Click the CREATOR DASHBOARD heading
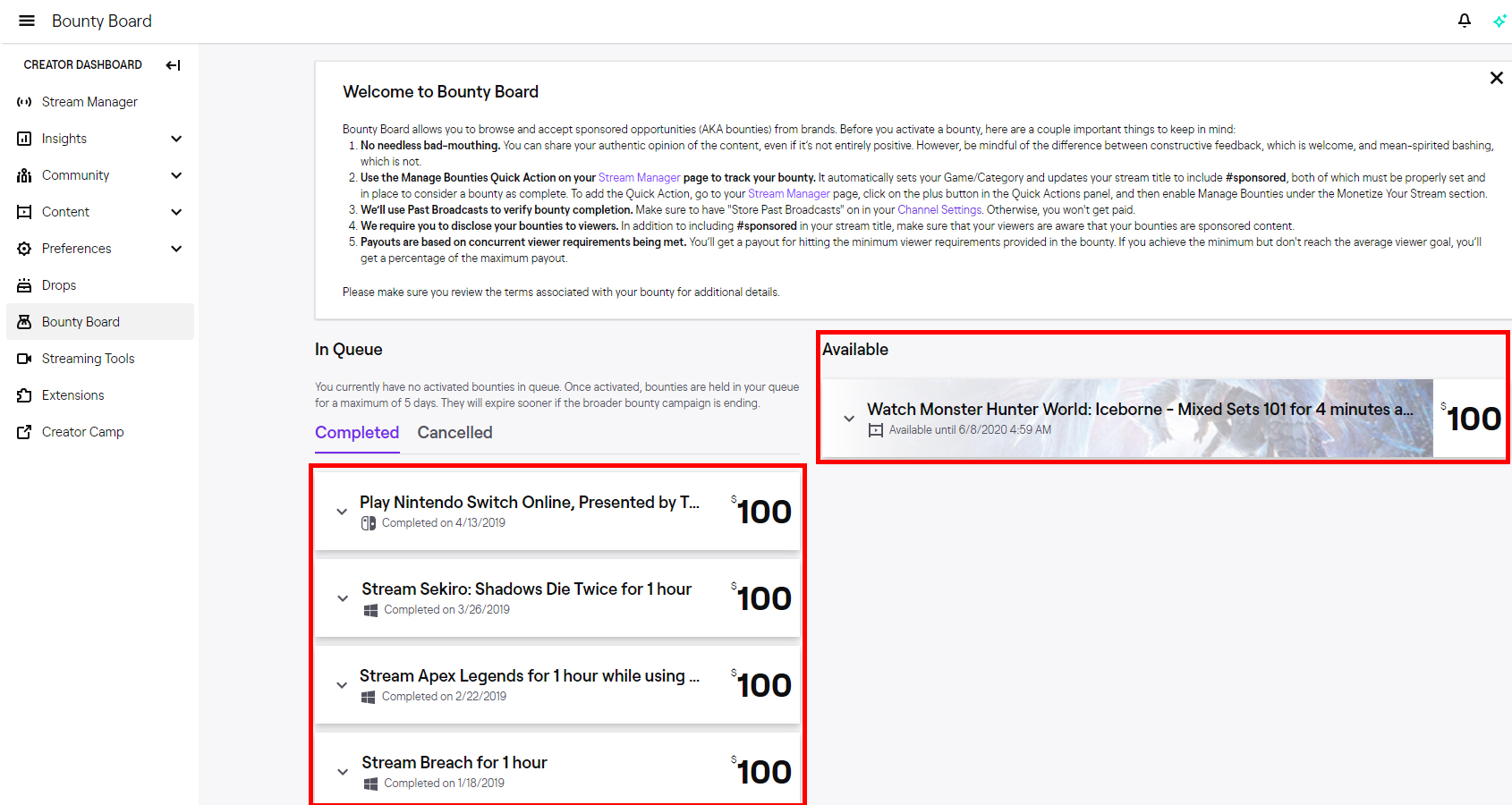 coord(82,65)
